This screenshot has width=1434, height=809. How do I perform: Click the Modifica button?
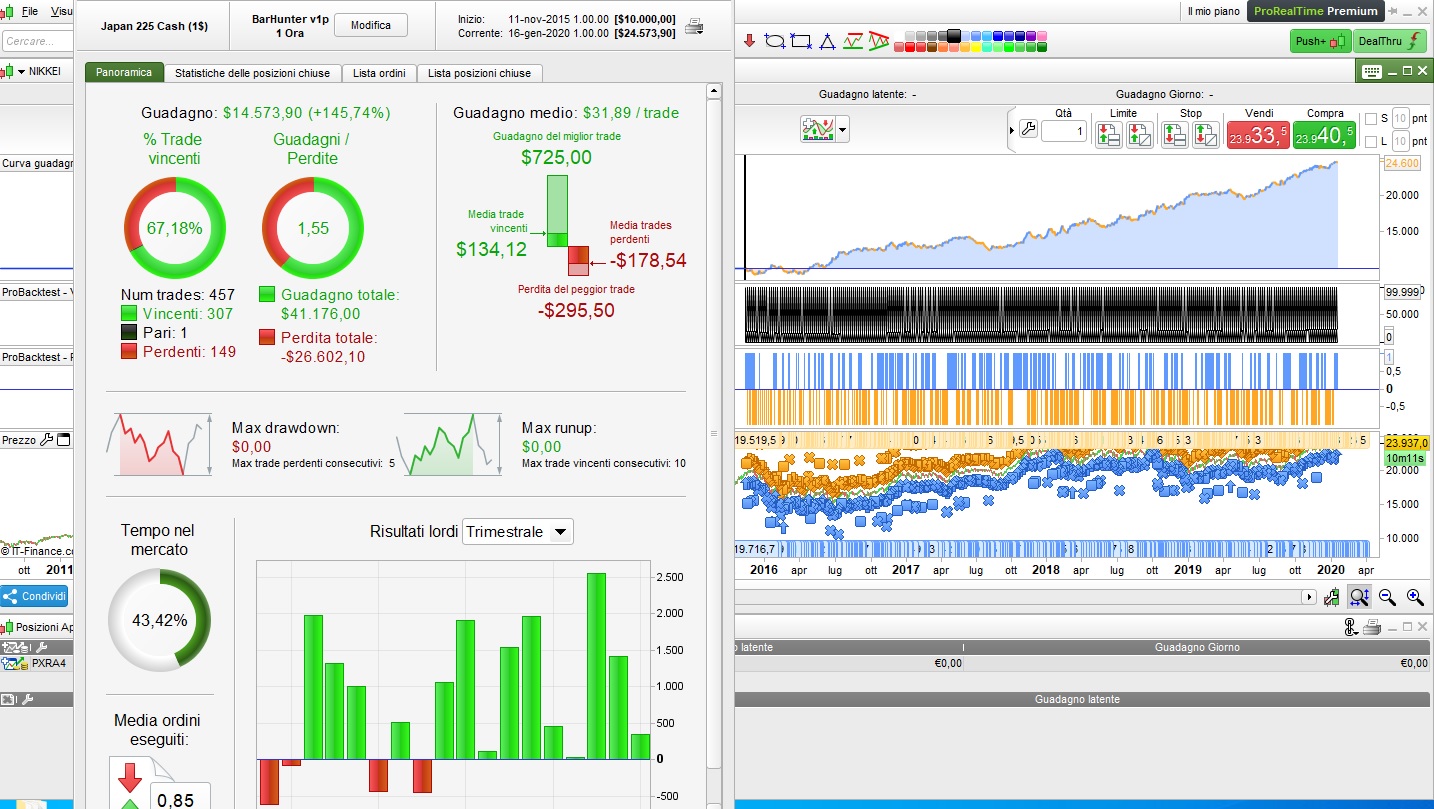coord(371,25)
